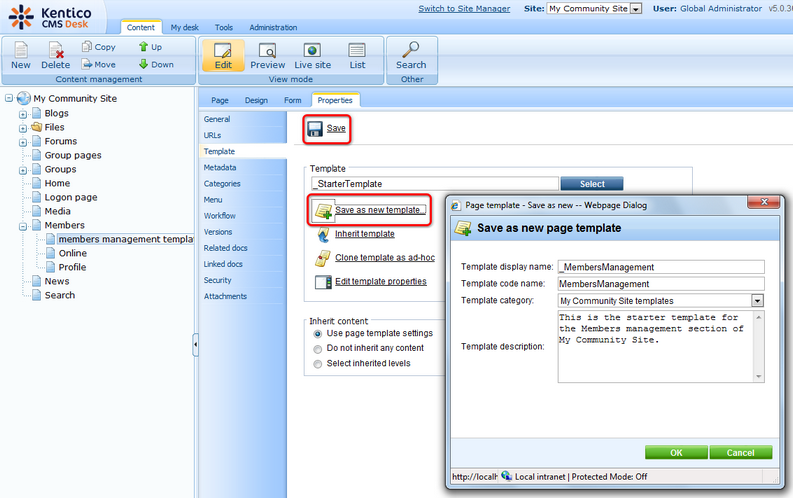
Task: Switch to the Design tab
Action: click(256, 100)
